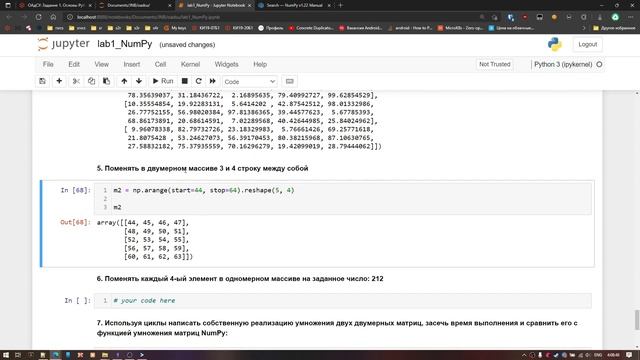Cut selected cells with the scissors icon
Screen dimensions: 640x360
point(76,81)
